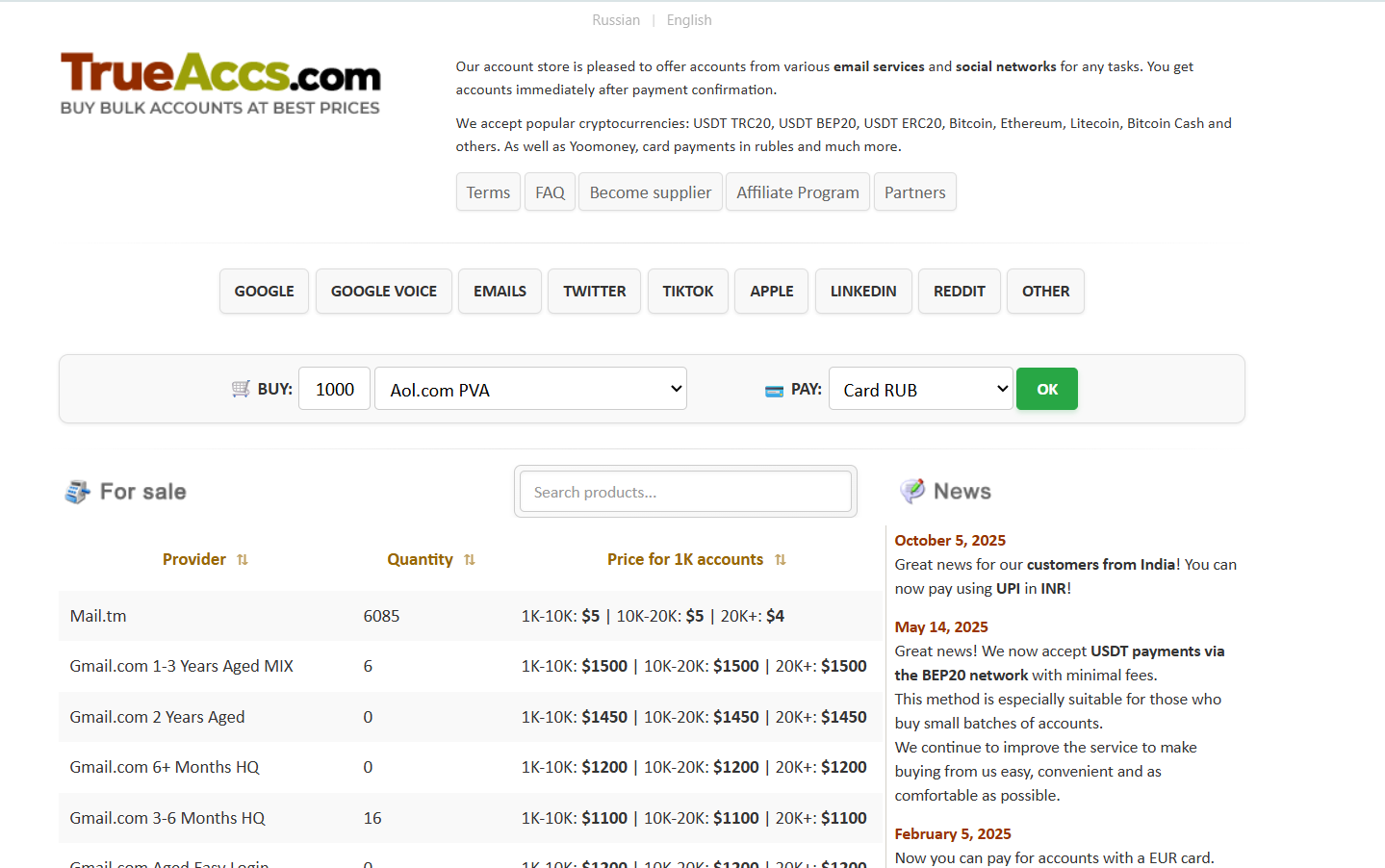Image resolution: width=1385 pixels, height=868 pixels.
Task: Sort by Quantity arrows icon
Action: point(470,560)
